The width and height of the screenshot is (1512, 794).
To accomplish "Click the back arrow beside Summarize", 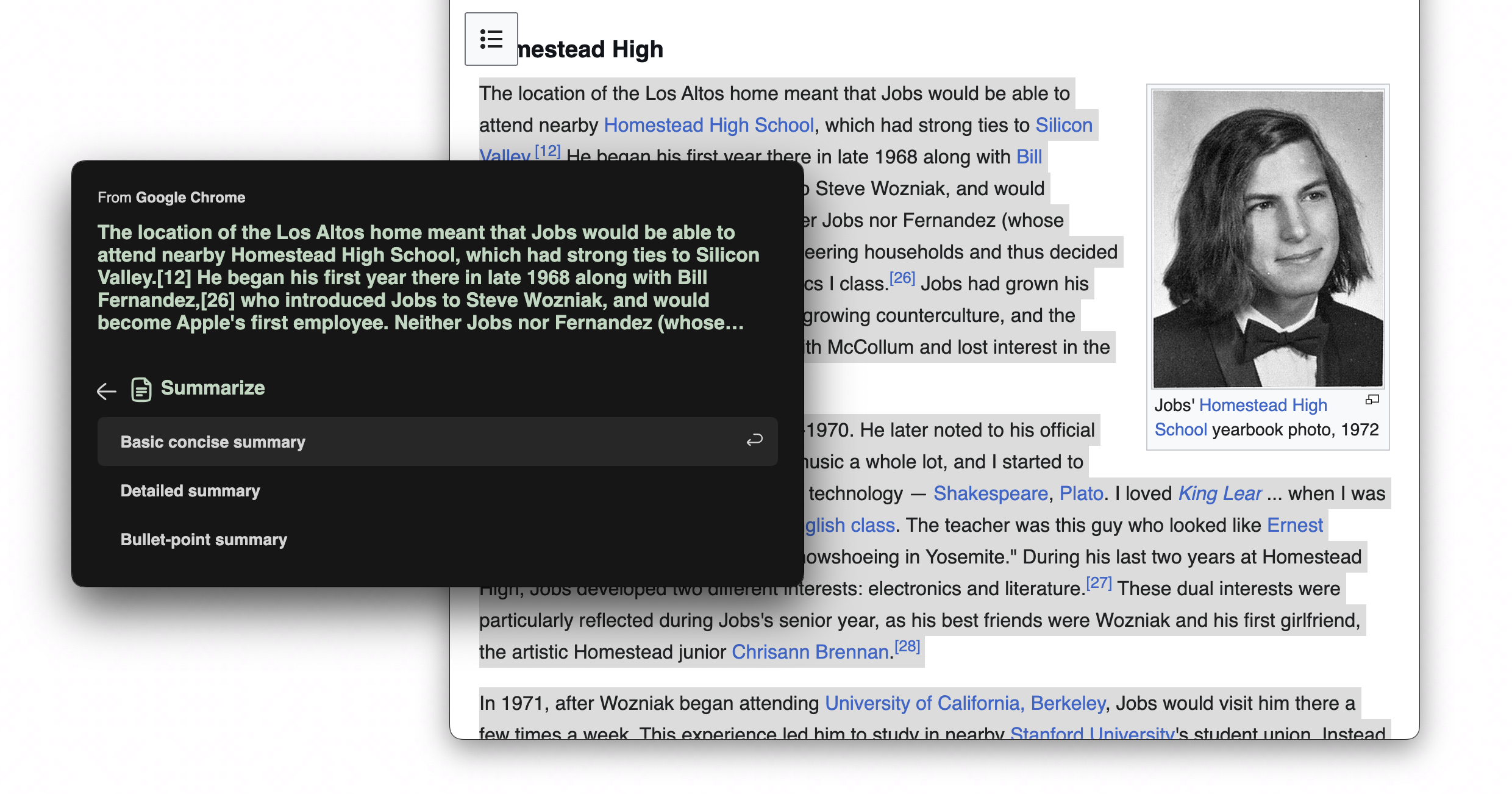I will pyautogui.click(x=107, y=390).
